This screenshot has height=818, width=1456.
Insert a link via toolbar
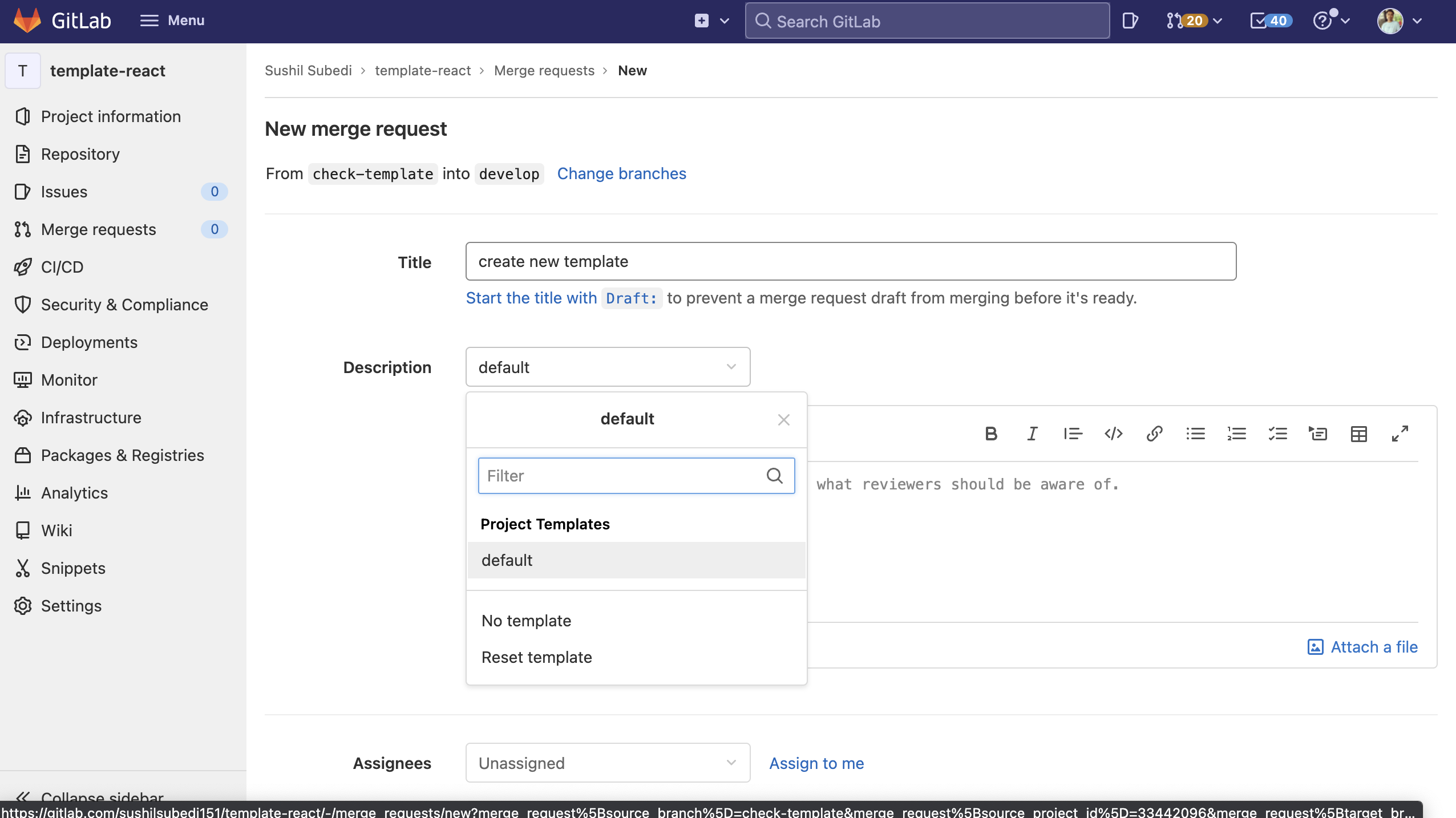coord(1154,434)
